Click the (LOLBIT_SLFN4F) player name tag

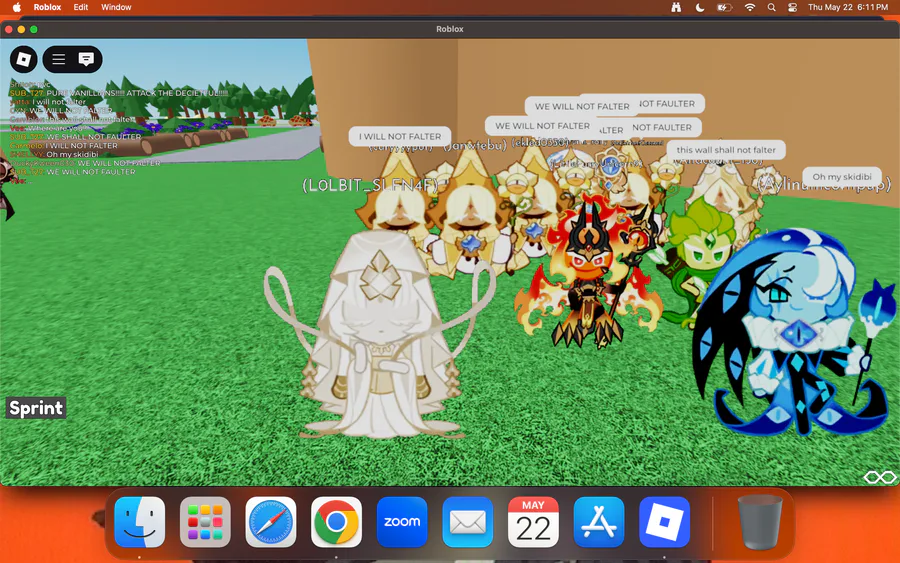pos(370,185)
